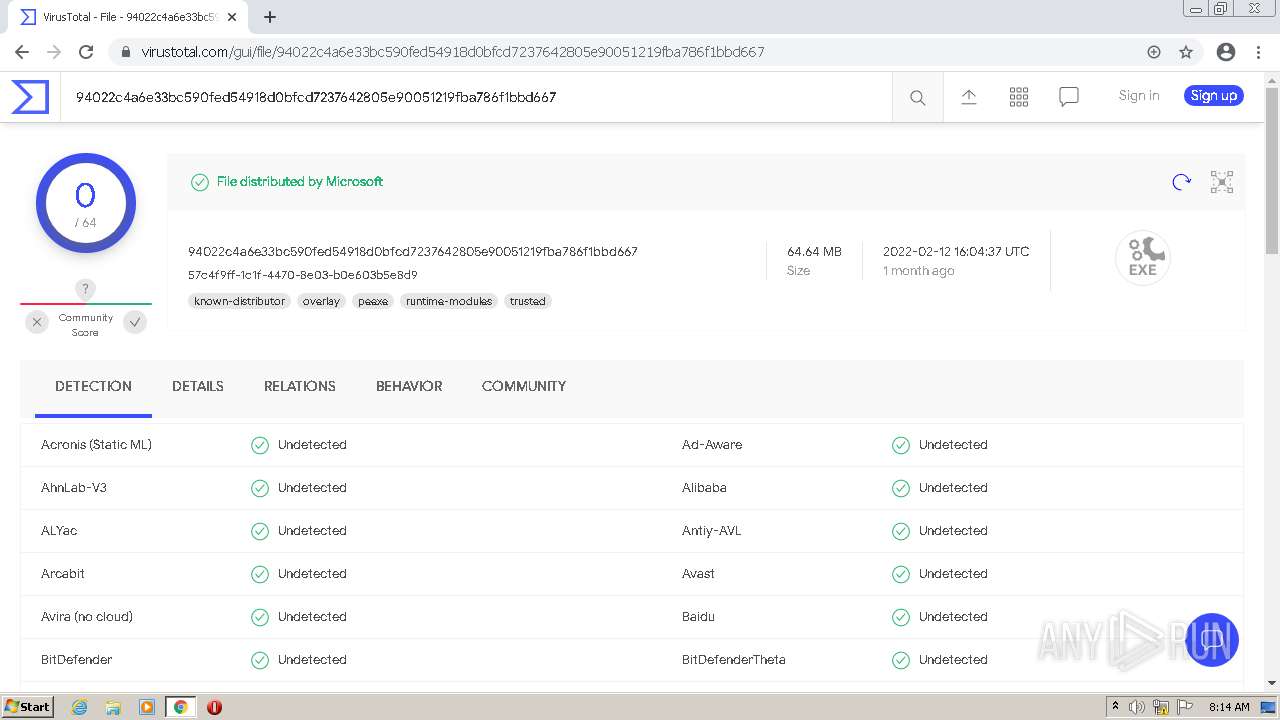Click the Alibaba engine name
This screenshot has width=1280, height=720.
[x=704, y=488]
